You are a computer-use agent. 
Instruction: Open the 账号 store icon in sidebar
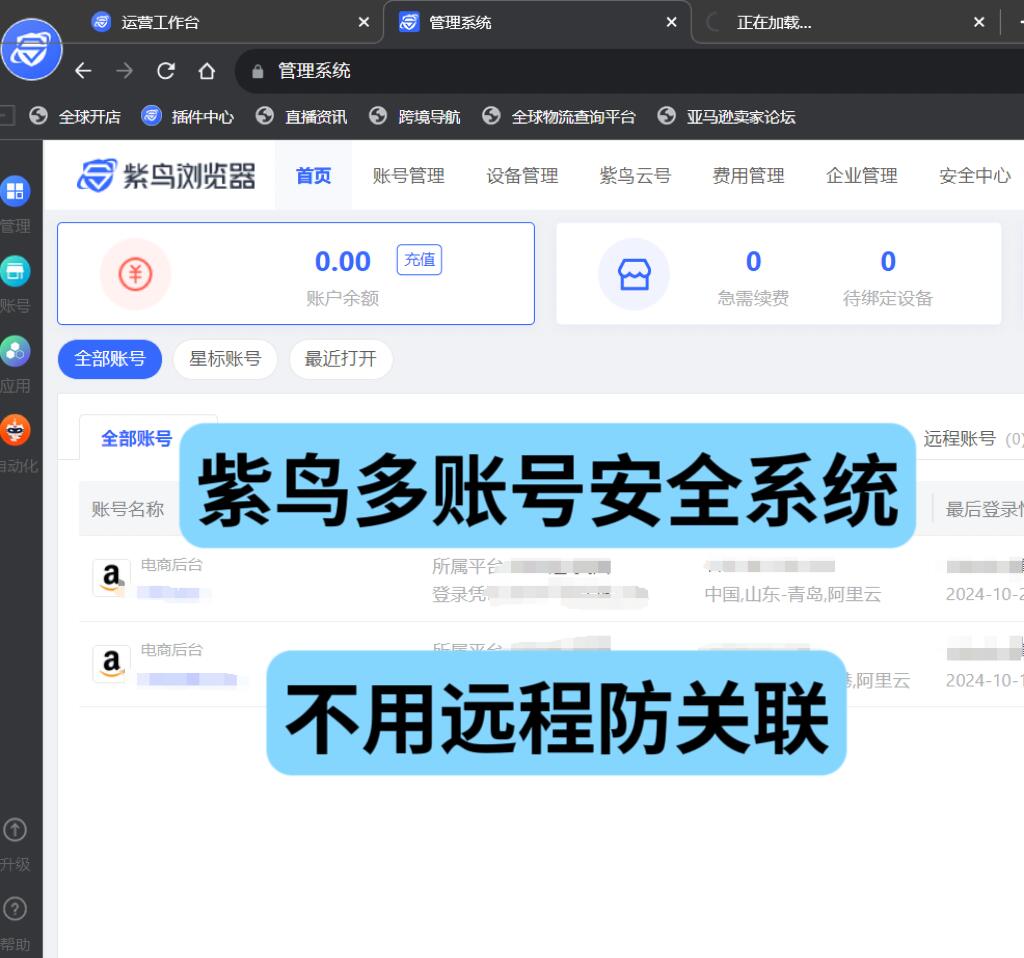(x=15, y=271)
